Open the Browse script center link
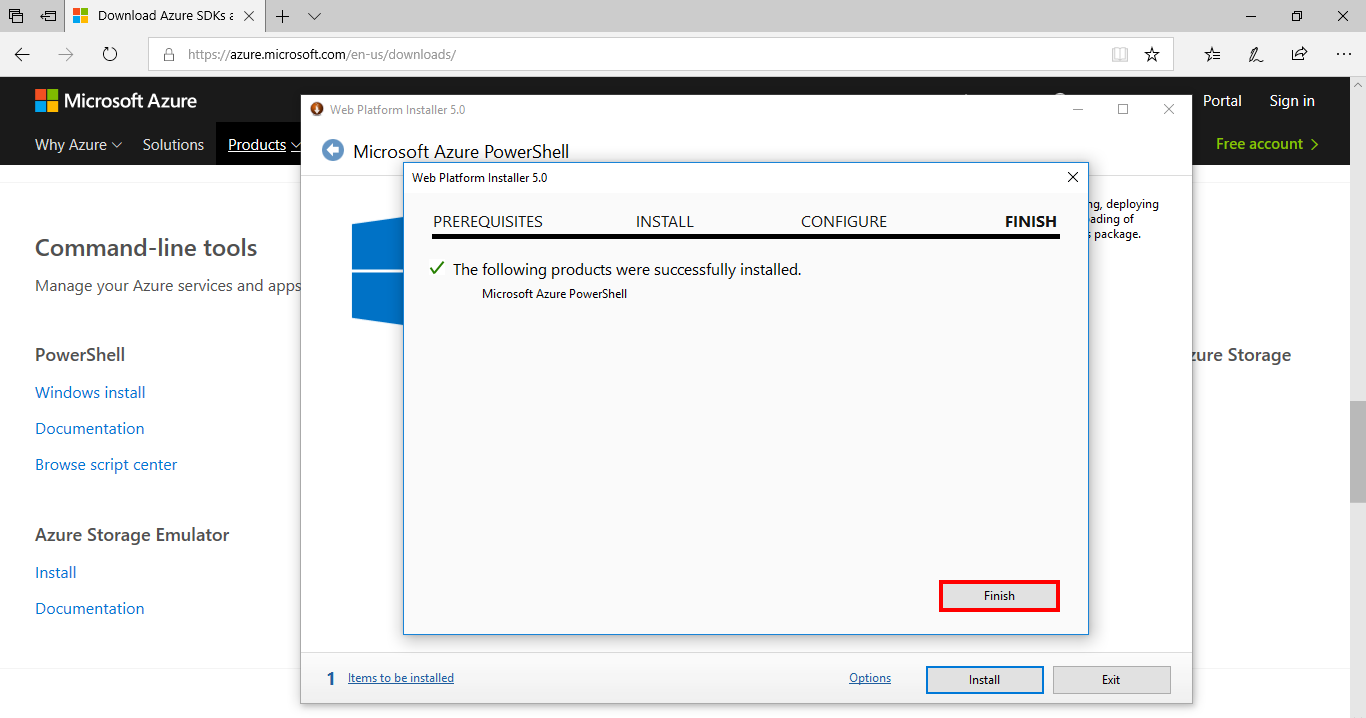The image size is (1366, 718). click(x=106, y=465)
